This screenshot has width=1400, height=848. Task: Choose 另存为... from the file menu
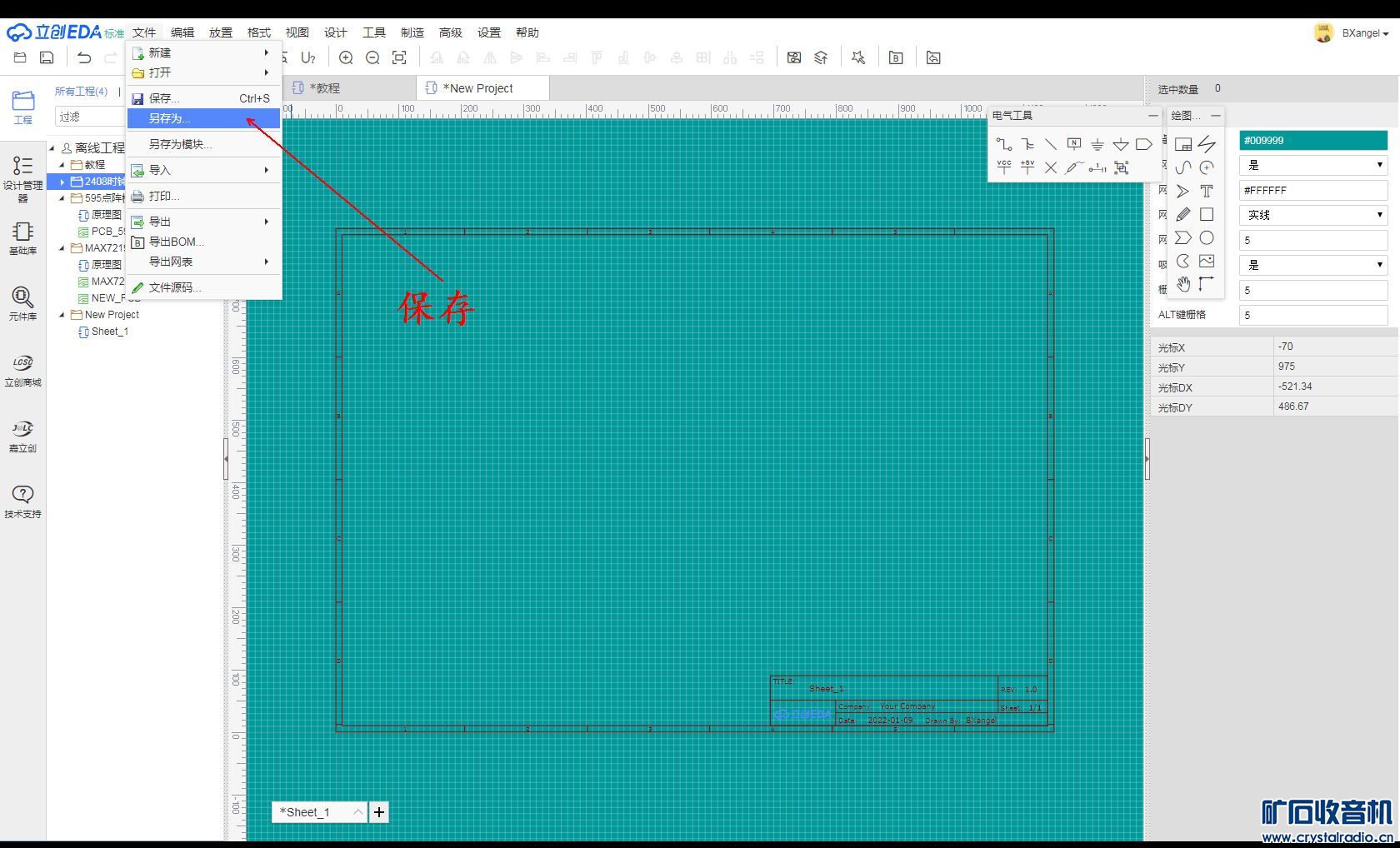(x=169, y=118)
